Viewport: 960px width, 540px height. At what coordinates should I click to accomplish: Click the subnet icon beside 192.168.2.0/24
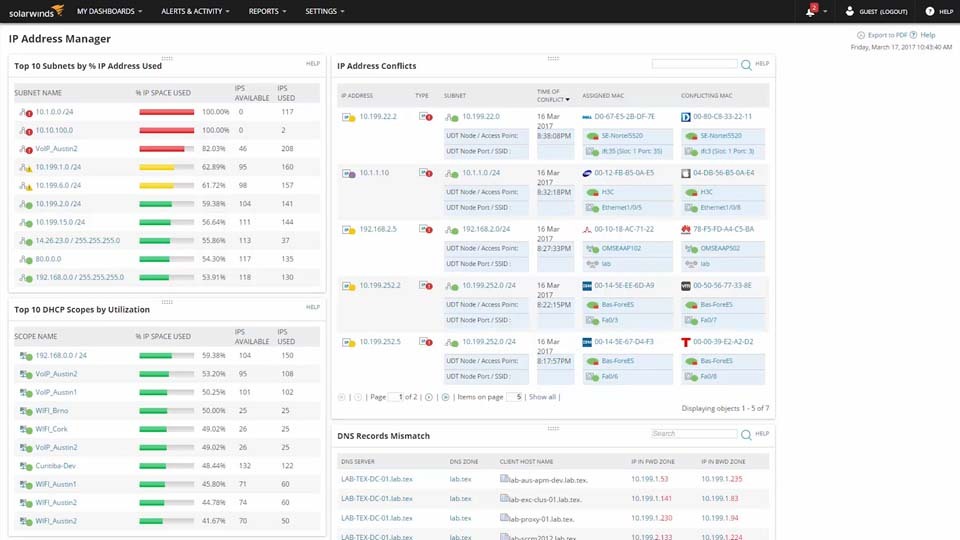(452, 230)
